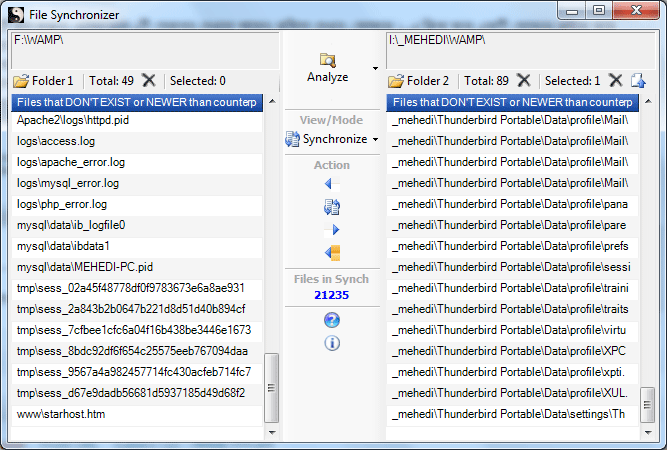
Task: Select row tmp\sess_7cfbee1cfc6a04f16b438be3446e1673
Action: pyautogui.click(x=137, y=330)
